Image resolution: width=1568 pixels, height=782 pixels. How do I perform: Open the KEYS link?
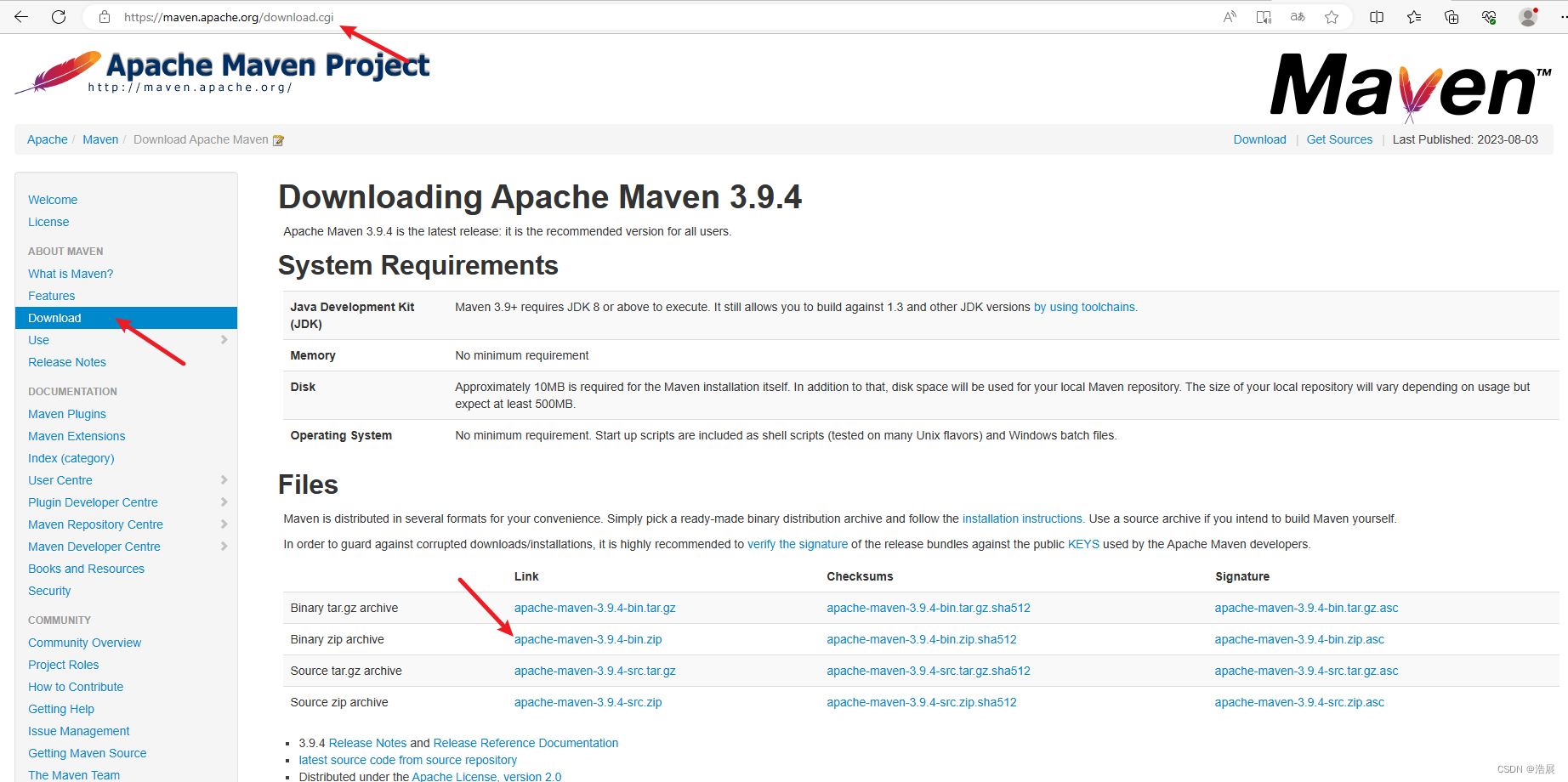coord(1083,544)
